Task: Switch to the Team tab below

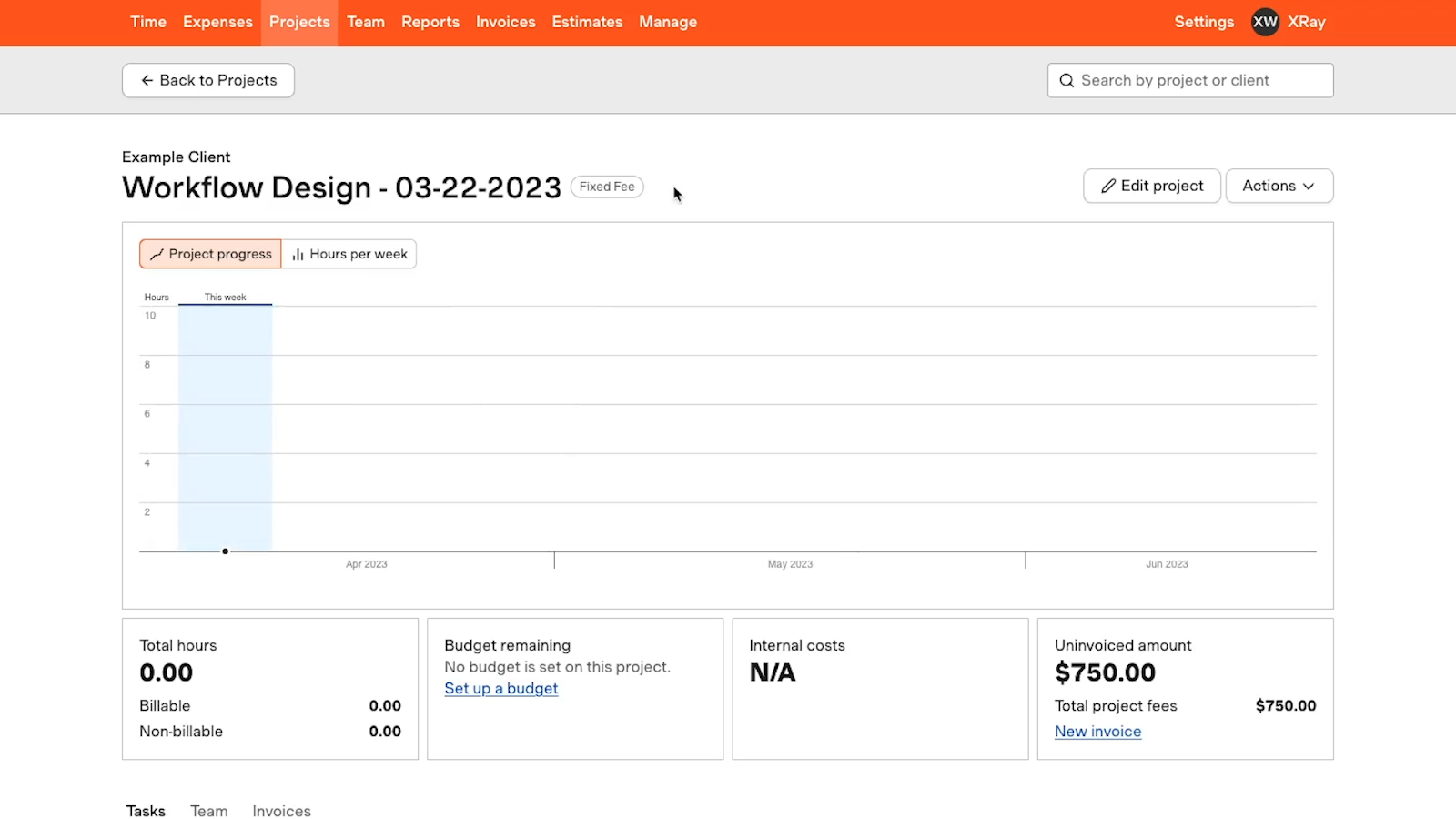Action: coord(208,811)
